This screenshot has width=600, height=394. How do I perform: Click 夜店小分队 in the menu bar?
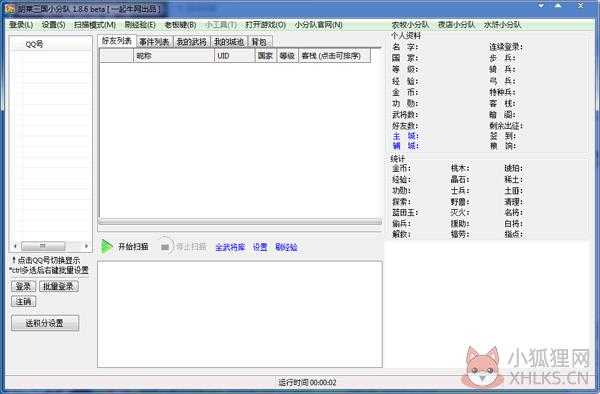click(x=456, y=25)
